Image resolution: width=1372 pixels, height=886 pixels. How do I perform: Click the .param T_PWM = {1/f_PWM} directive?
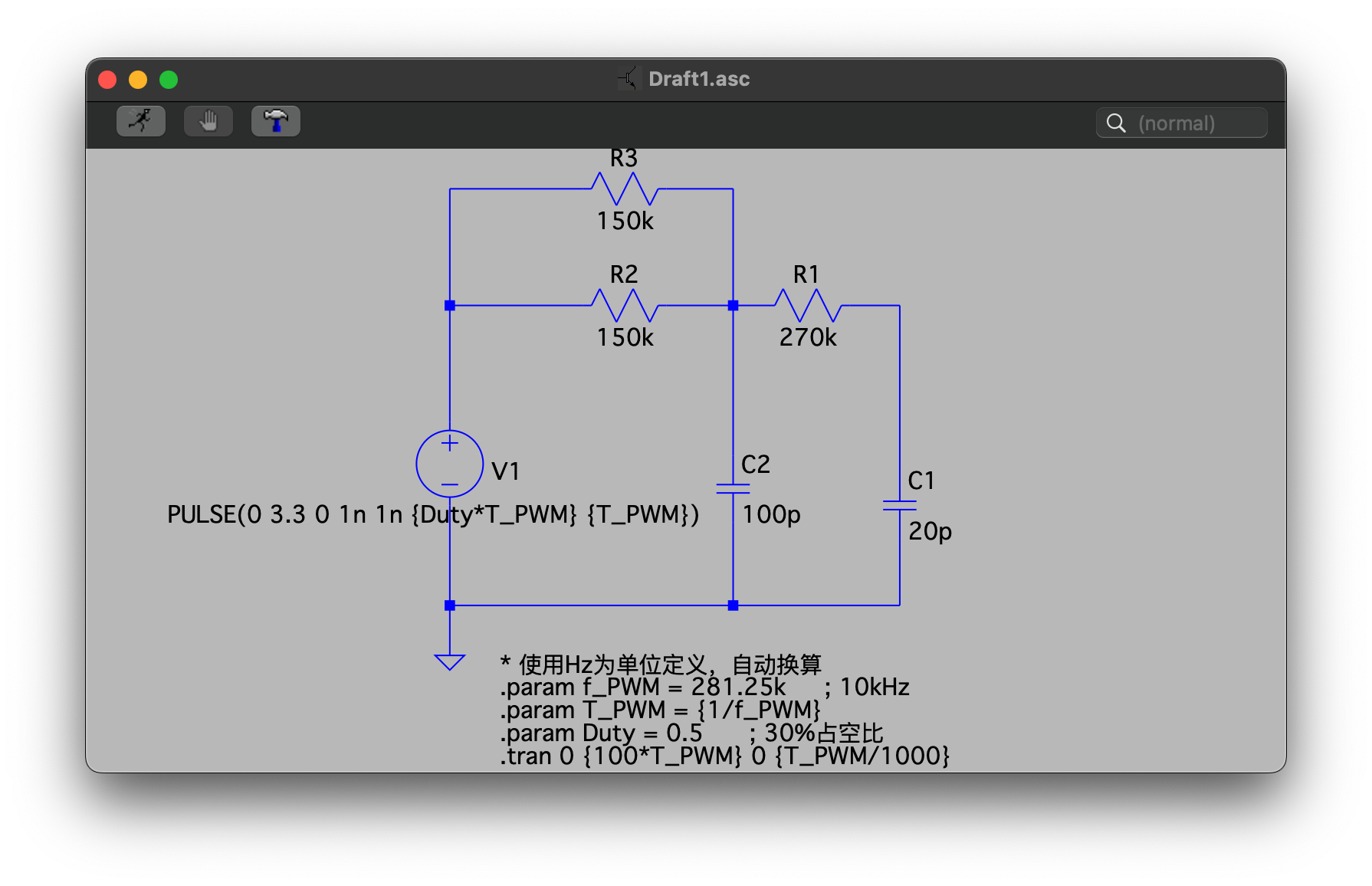pos(660,710)
